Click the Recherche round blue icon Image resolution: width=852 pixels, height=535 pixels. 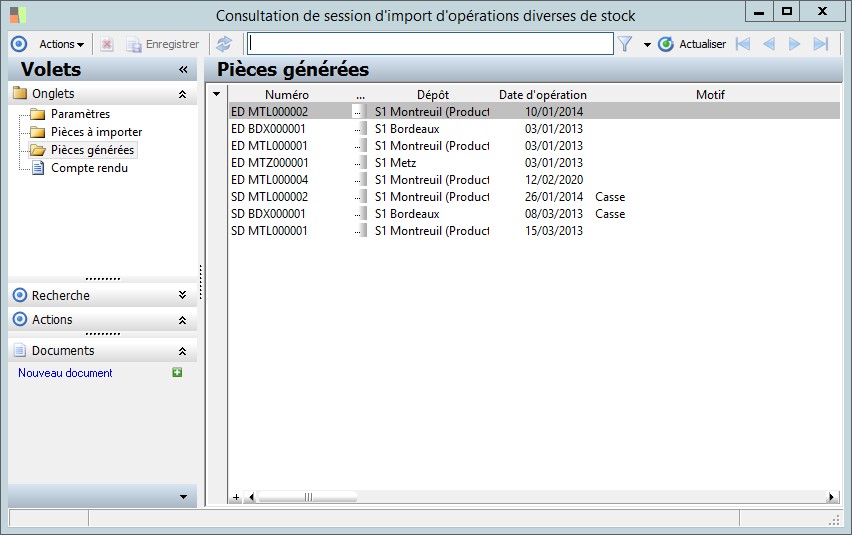click(20, 295)
